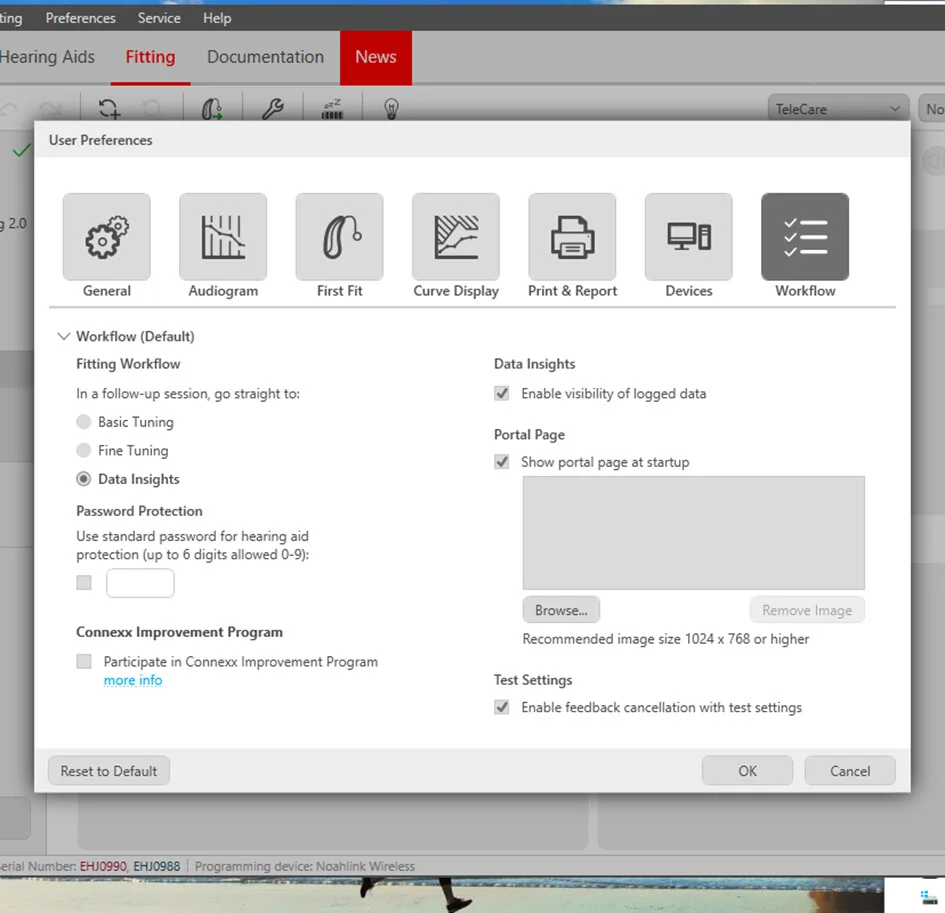Confirm preferences with OK button

(747, 771)
